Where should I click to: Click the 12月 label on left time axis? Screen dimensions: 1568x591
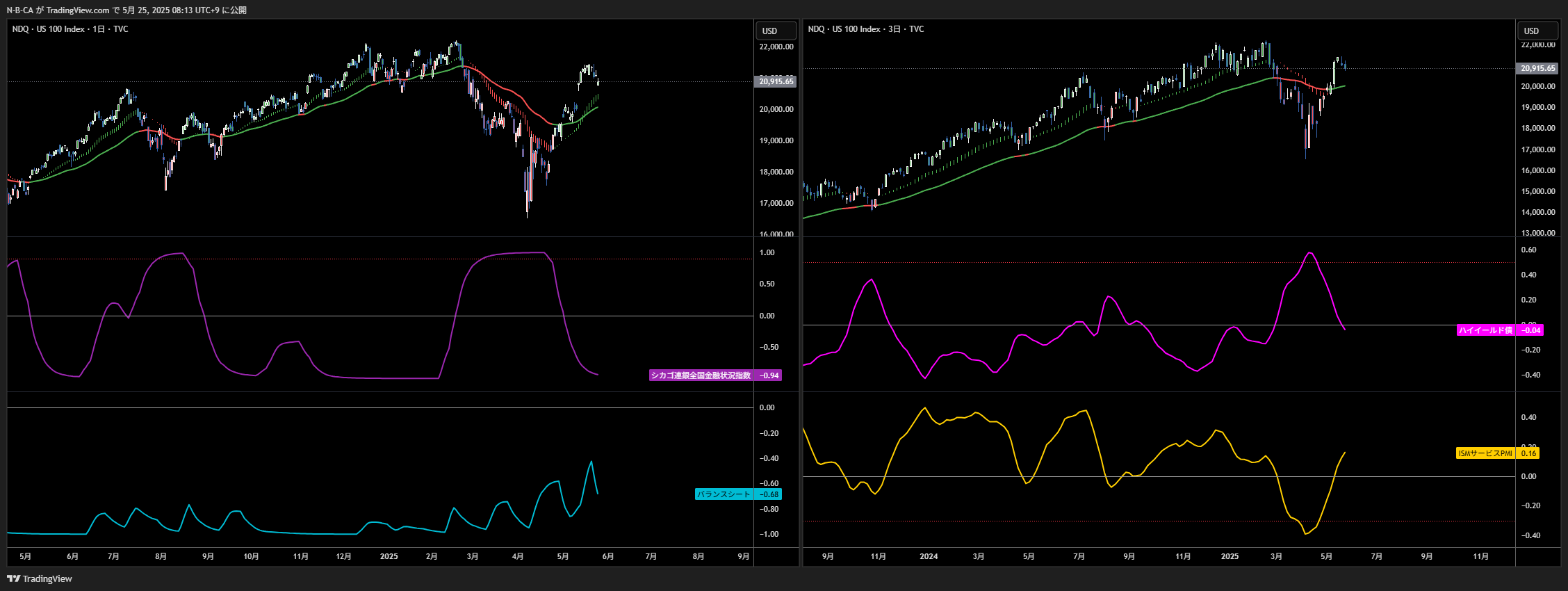[x=343, y=556]
